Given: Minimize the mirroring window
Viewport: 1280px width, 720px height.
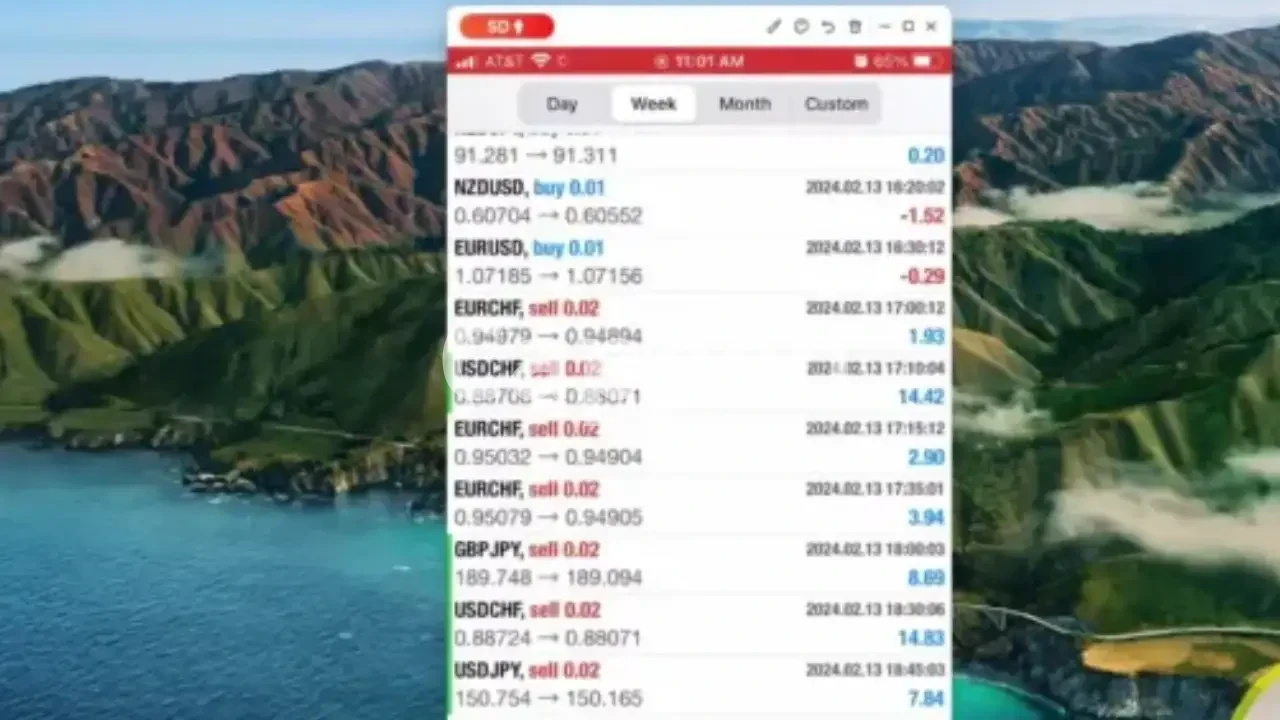Looking at the screenshot, I should pyautogui.click(x=884, y=27).
